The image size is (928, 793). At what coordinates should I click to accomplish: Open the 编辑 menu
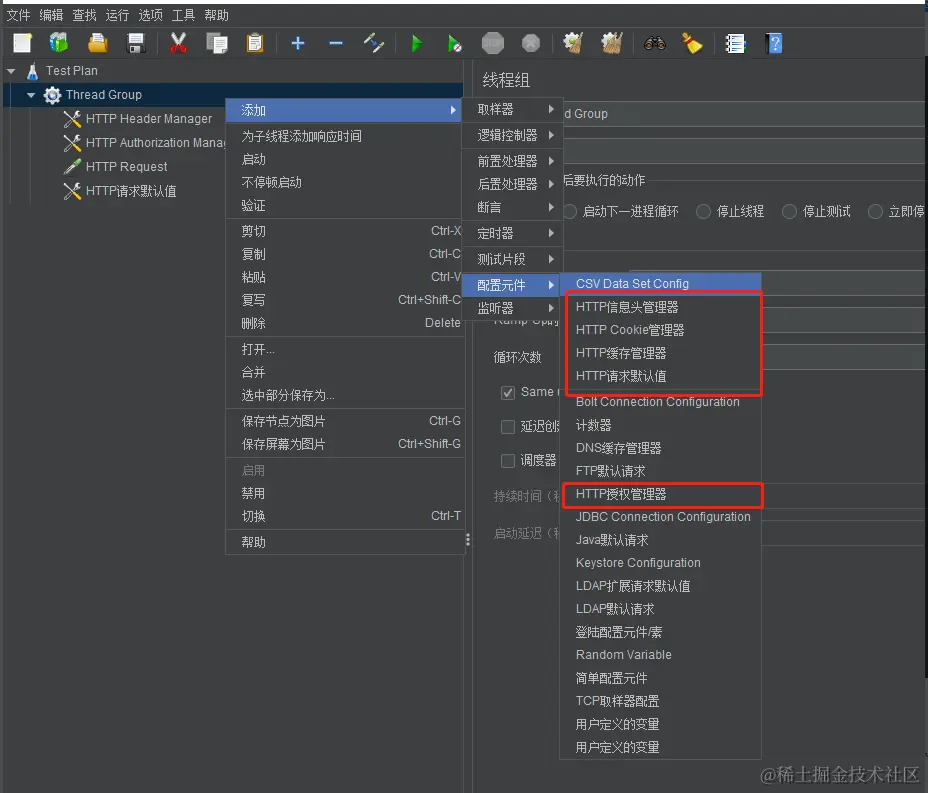(x=51, y=15)
